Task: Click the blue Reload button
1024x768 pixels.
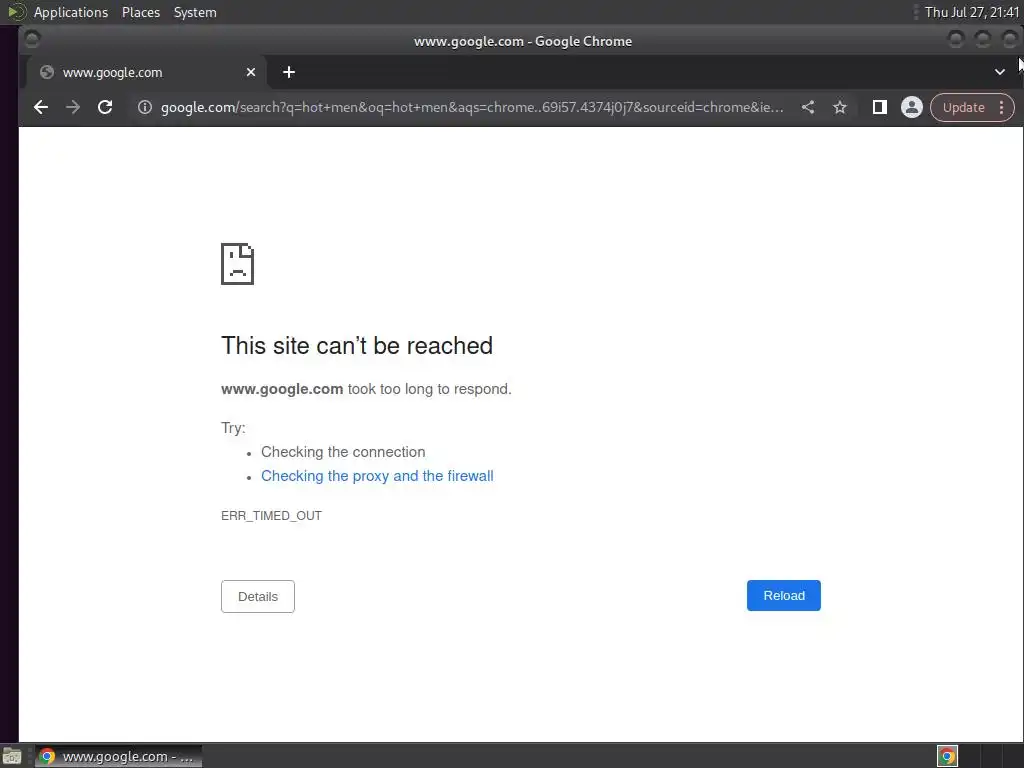Action: click(x=784, y=596)
